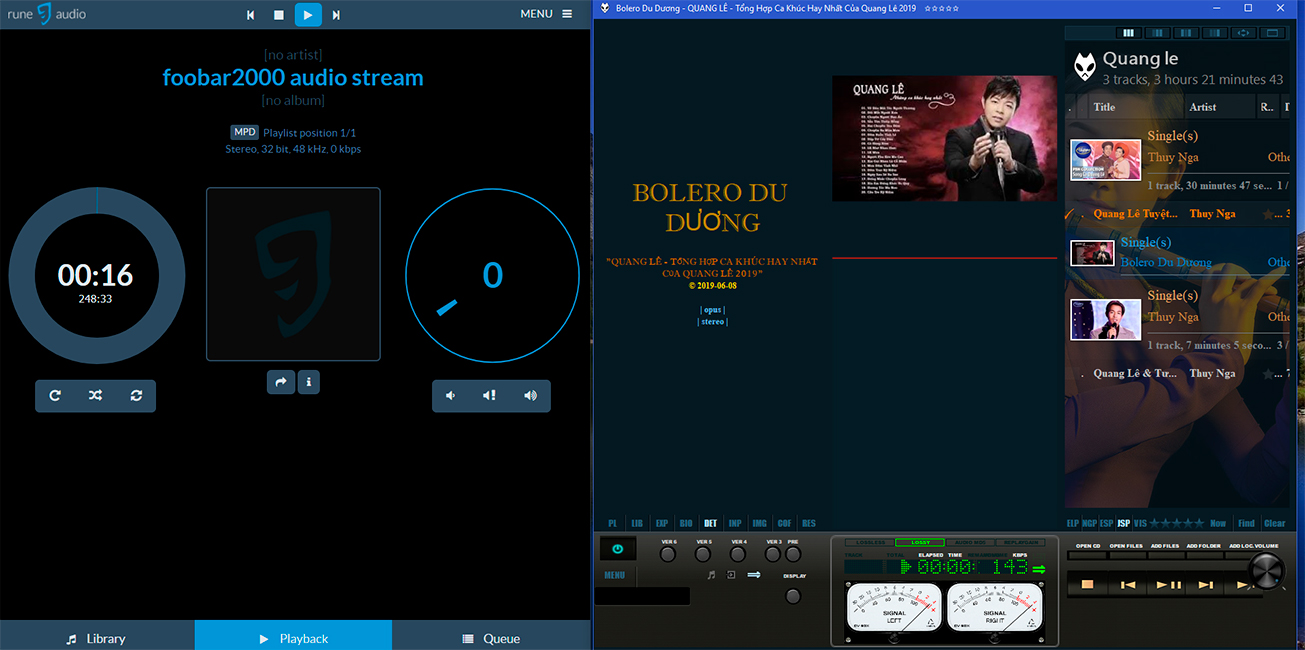Click the Next track button on foobar2000 transport
The height and width of the screenshot is (650, 1305).
(x=1206, y=584)
